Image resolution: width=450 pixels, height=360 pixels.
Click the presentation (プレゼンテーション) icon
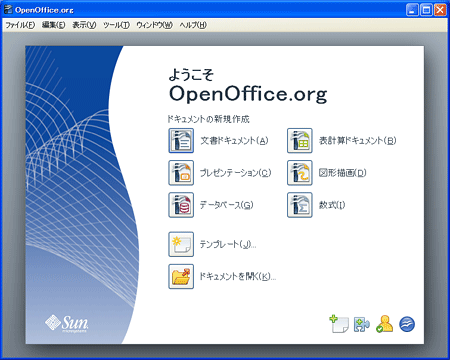[x=181, y=173]
